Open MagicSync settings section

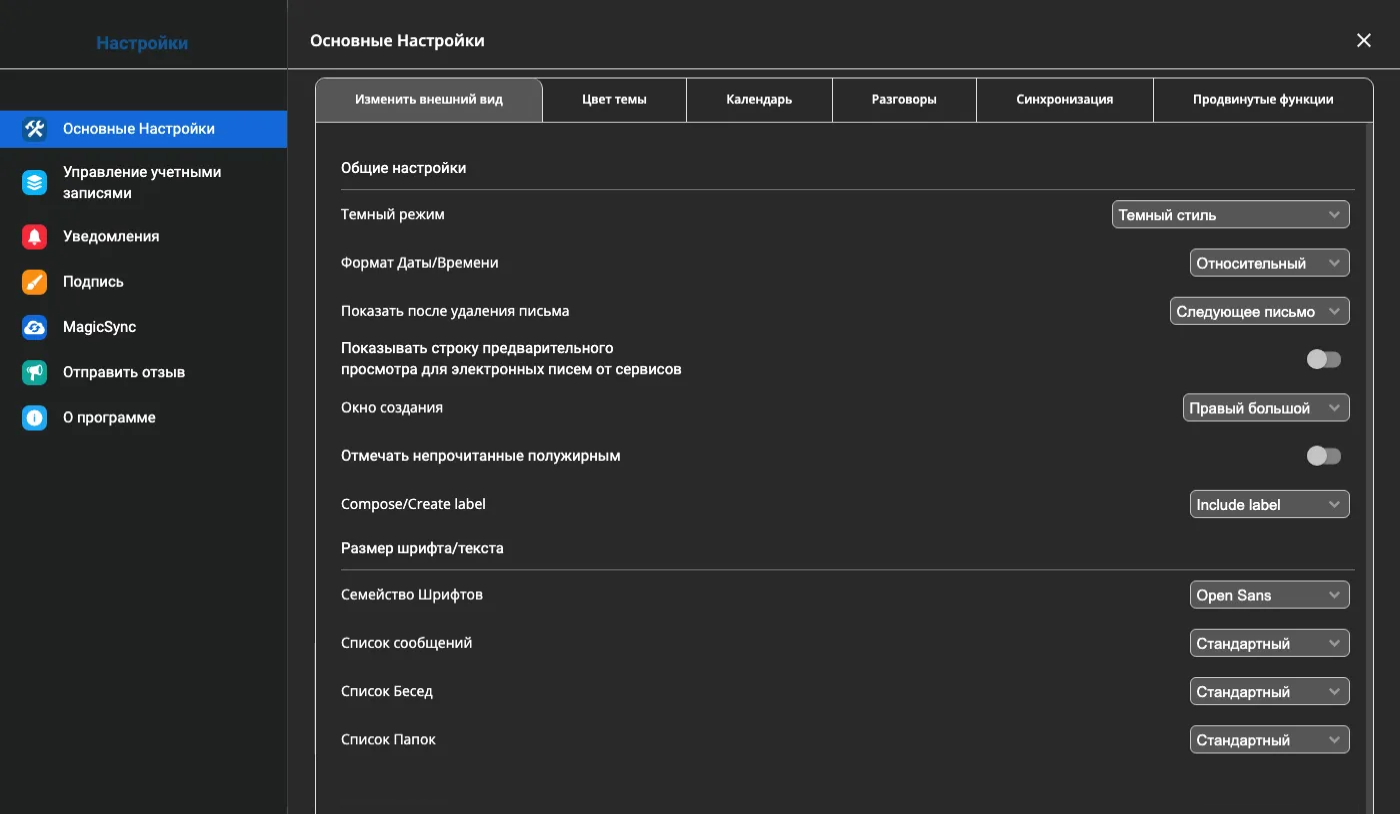[x=143, y=327]
